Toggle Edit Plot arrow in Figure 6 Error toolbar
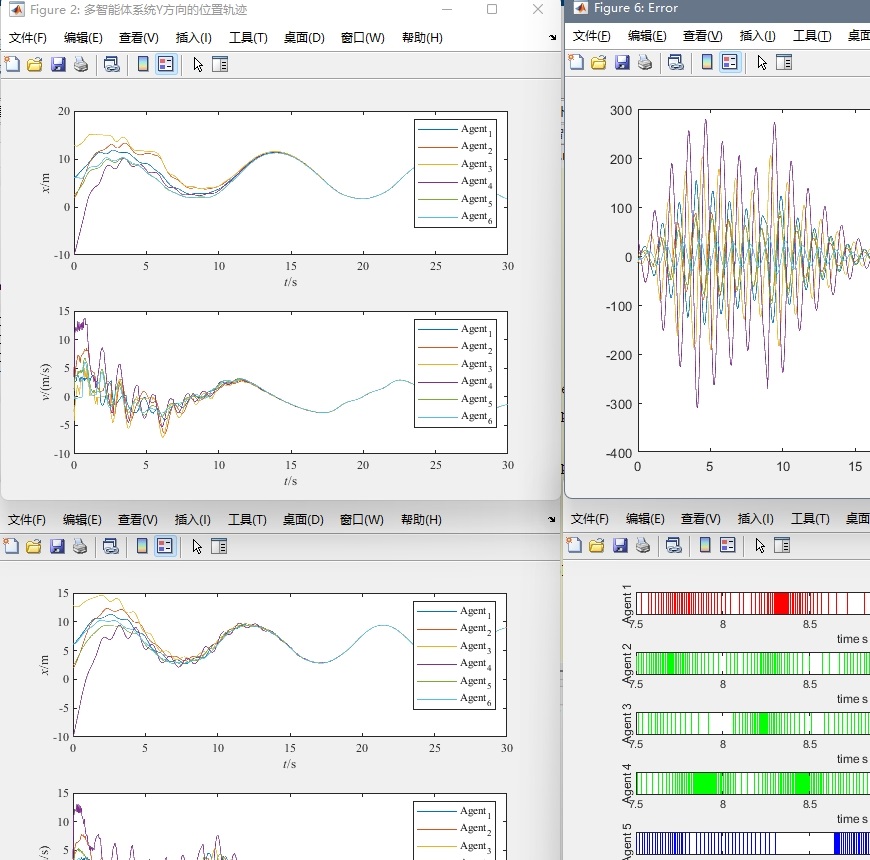 (762, 62)
